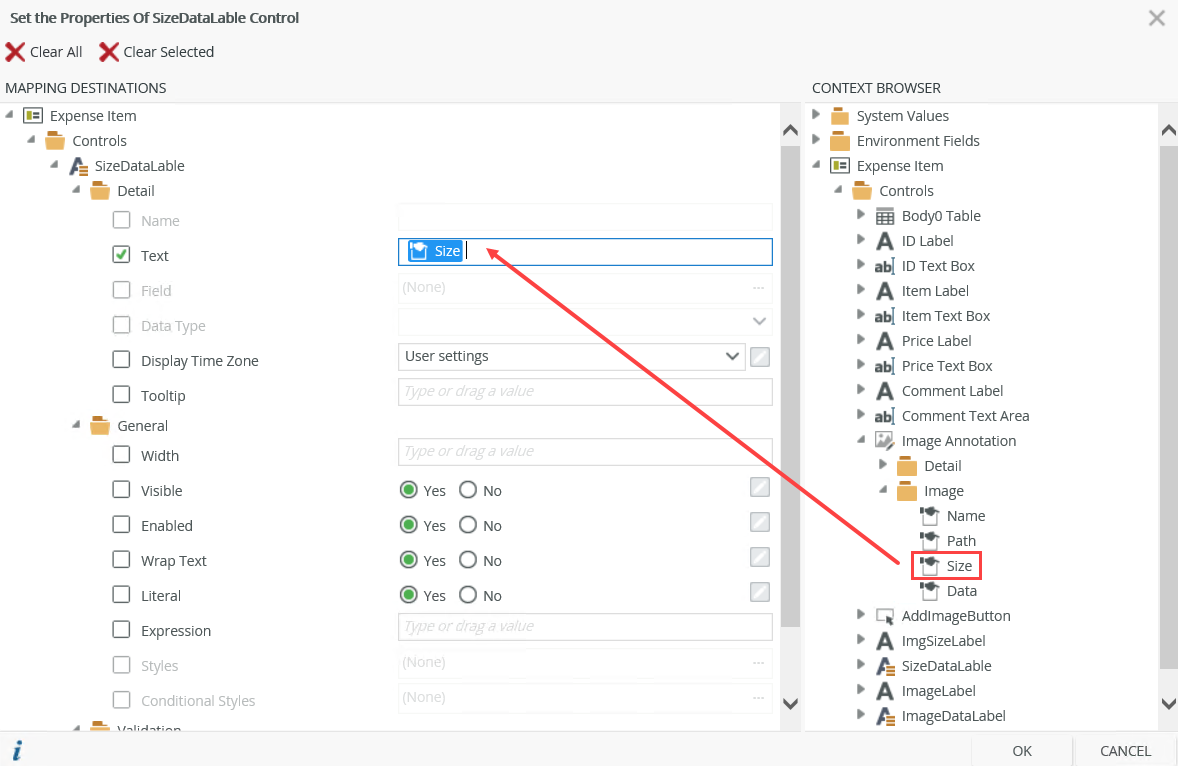Enable the Tooltip property checkbox
Screen dimensions: 1178x766
pyautogui.click(x=122, y=395)
